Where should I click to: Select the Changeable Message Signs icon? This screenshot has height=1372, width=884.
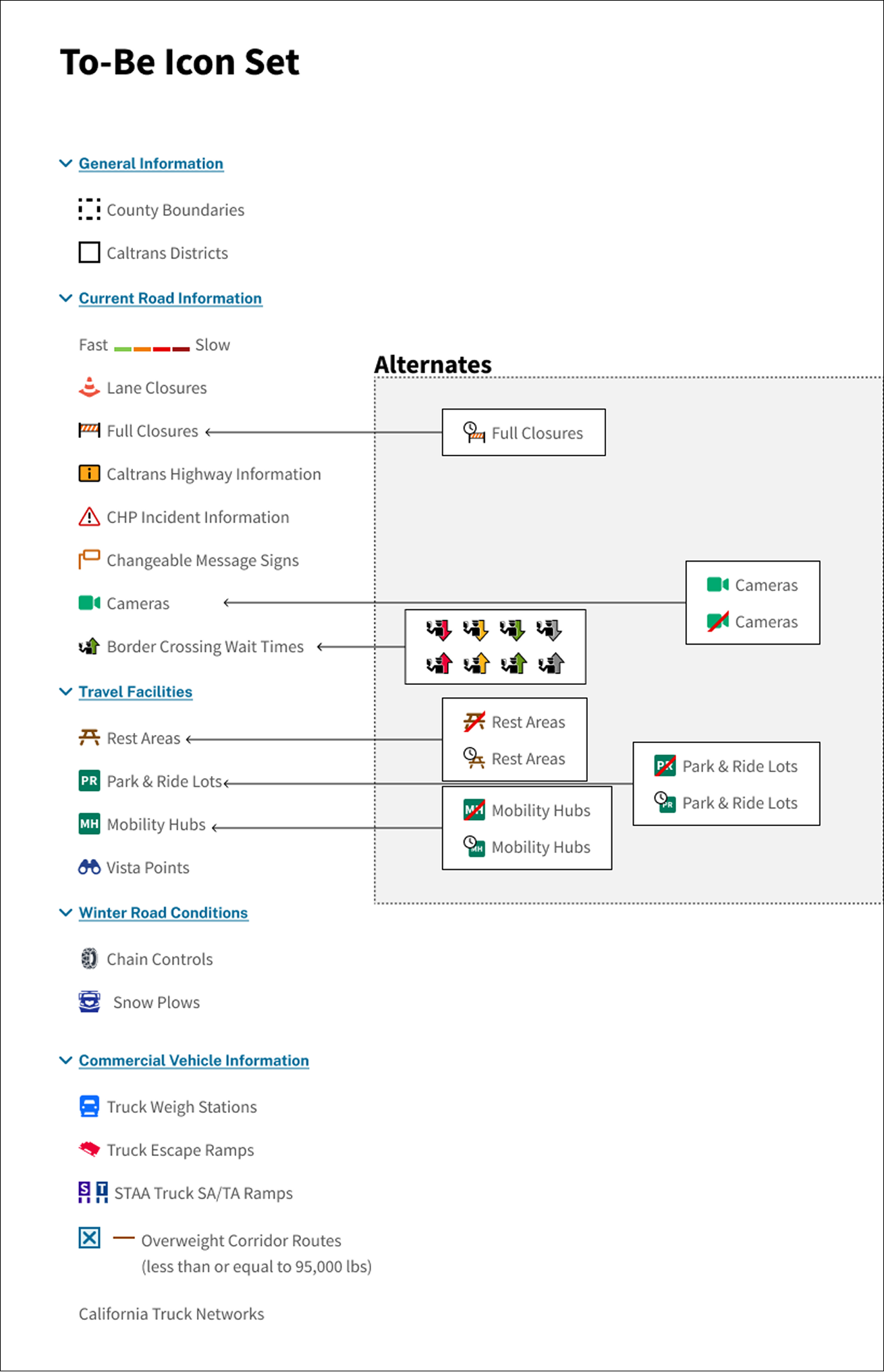pyautogui.click(x=89, y=559)
